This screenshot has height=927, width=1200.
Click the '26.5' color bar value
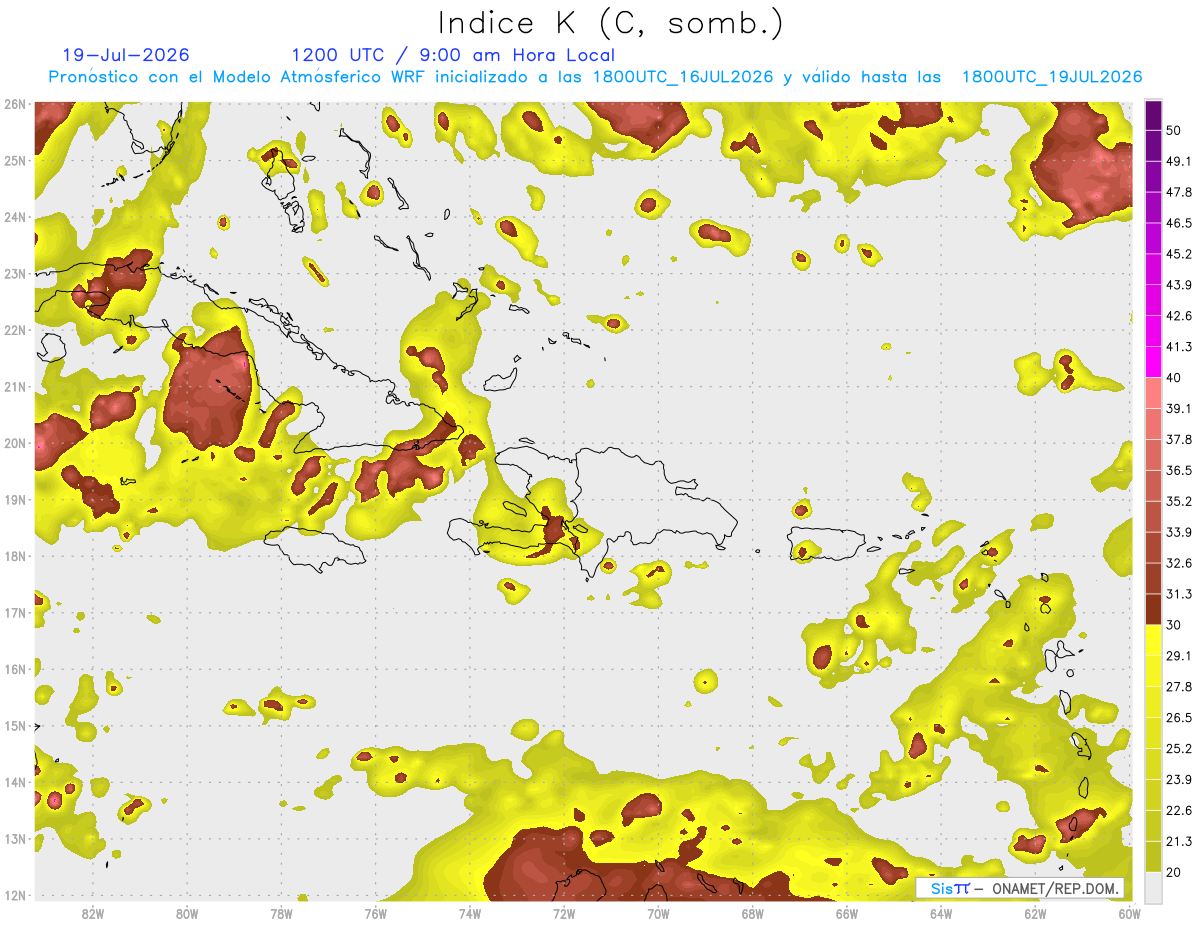pos(1179,718)
